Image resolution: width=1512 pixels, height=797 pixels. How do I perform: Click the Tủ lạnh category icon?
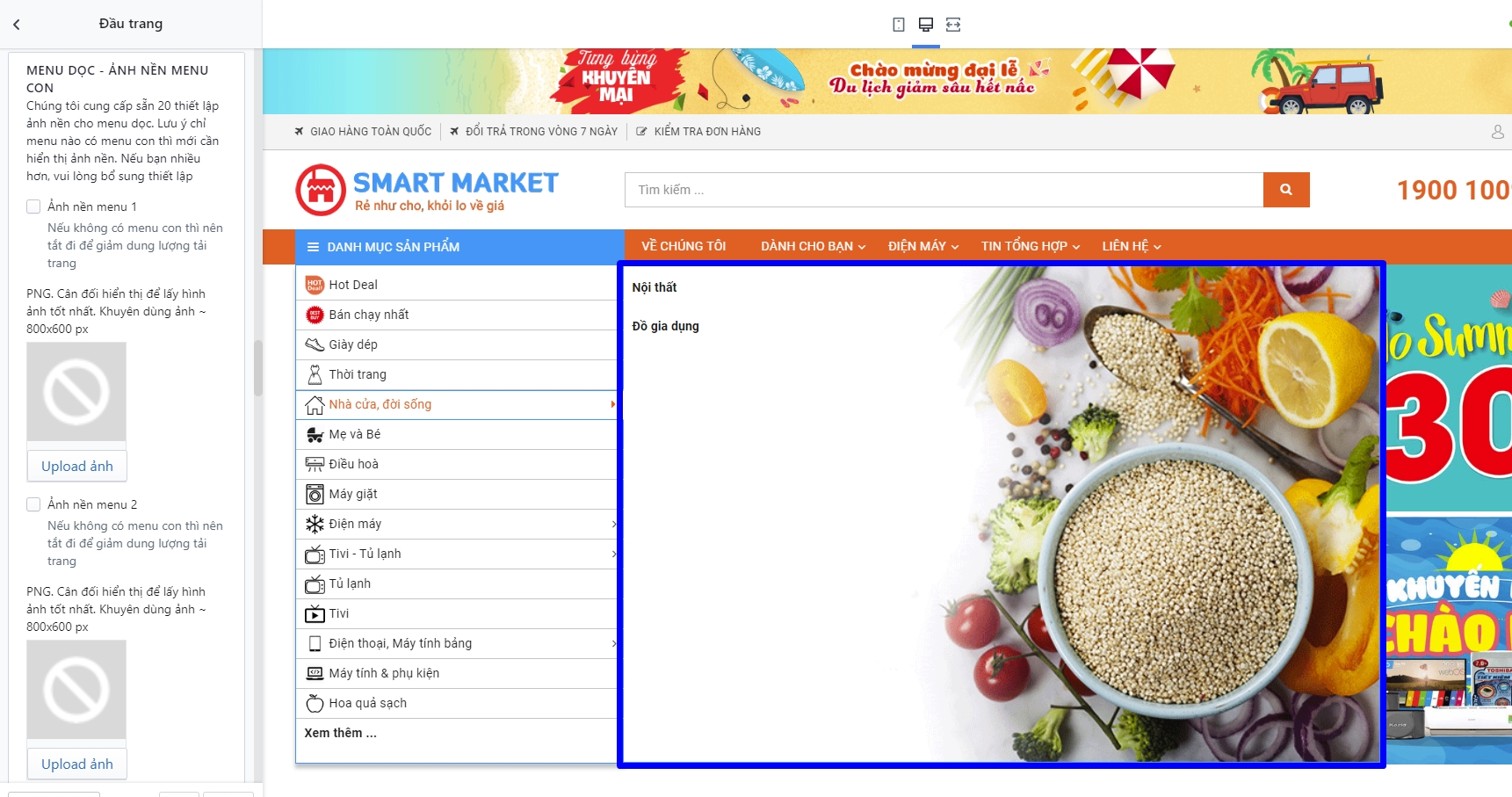pyautogui.click(x=315, y=583)
